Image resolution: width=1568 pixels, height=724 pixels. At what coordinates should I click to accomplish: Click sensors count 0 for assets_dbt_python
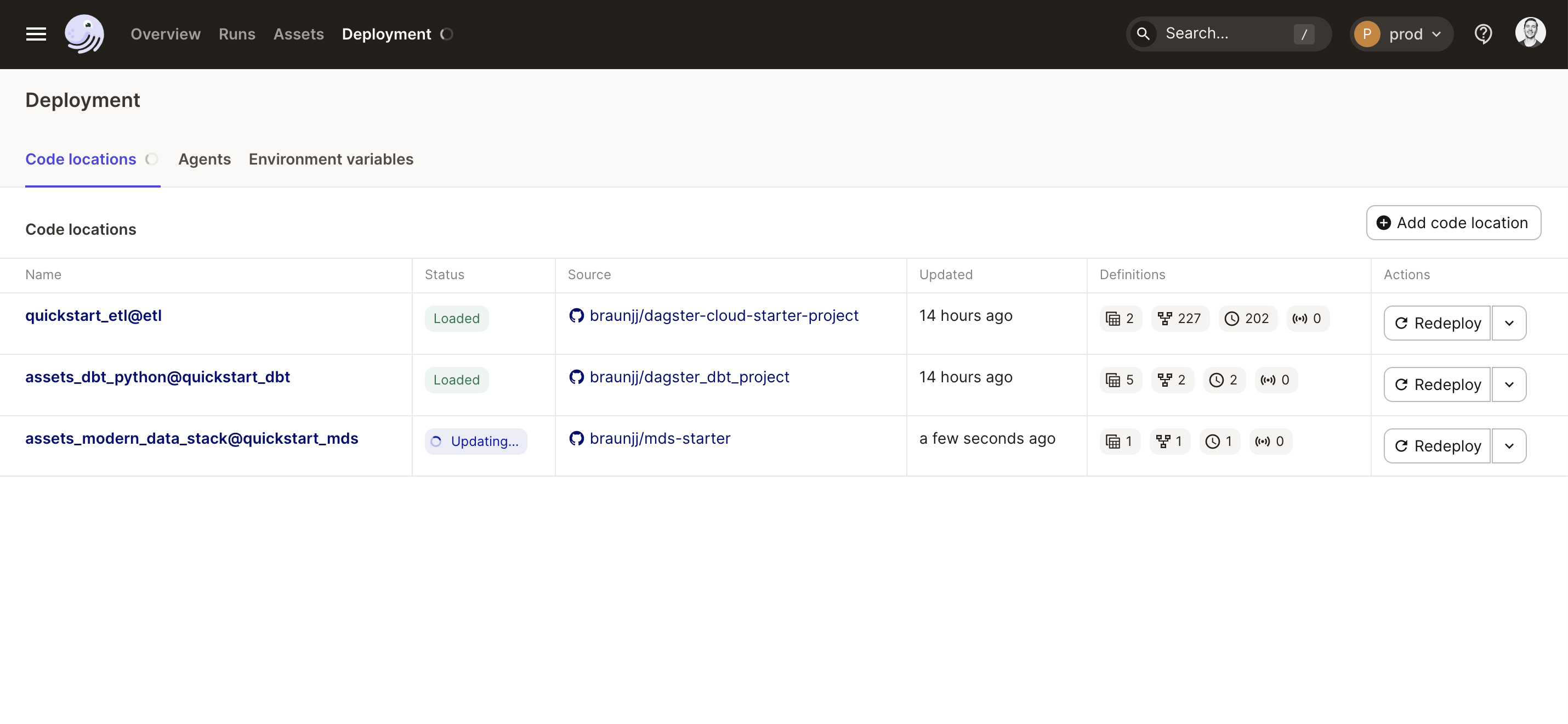click(1275, 380)
